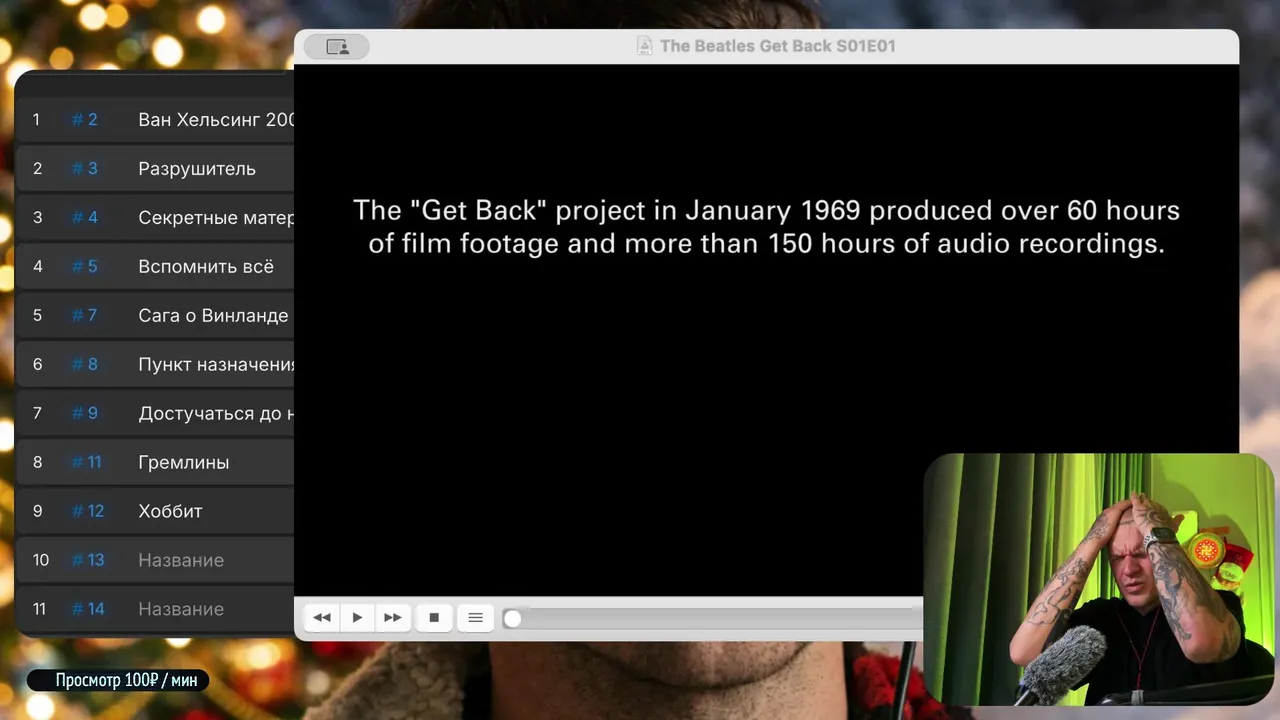This screenshot has width=1280, height=720.
Task: Click the #2 tag in the list
Action: click(85, 120)
